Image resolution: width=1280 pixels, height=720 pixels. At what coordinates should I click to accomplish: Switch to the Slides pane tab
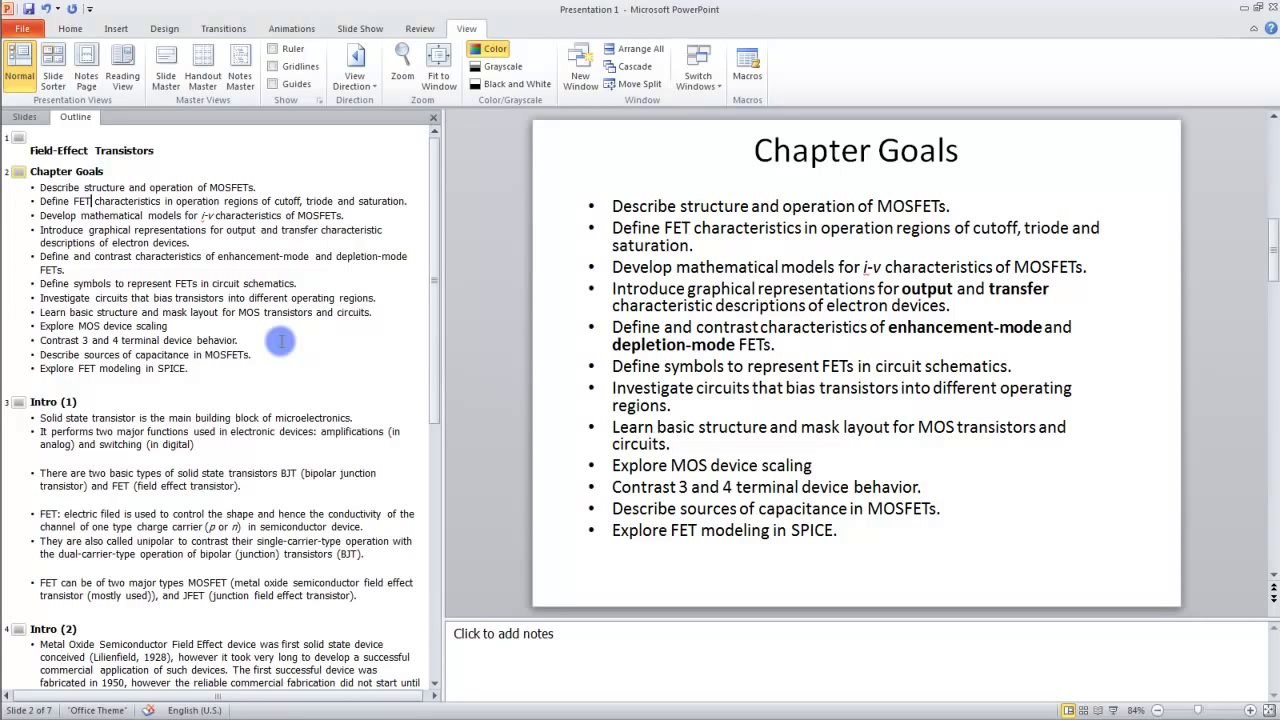coord(24,117)
